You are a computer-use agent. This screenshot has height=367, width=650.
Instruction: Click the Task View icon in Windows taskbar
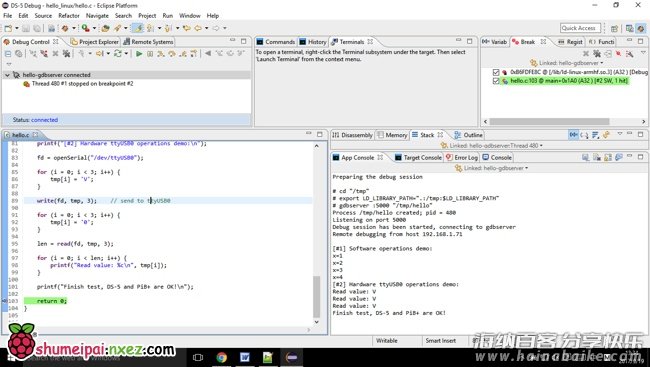pos(198,357)
